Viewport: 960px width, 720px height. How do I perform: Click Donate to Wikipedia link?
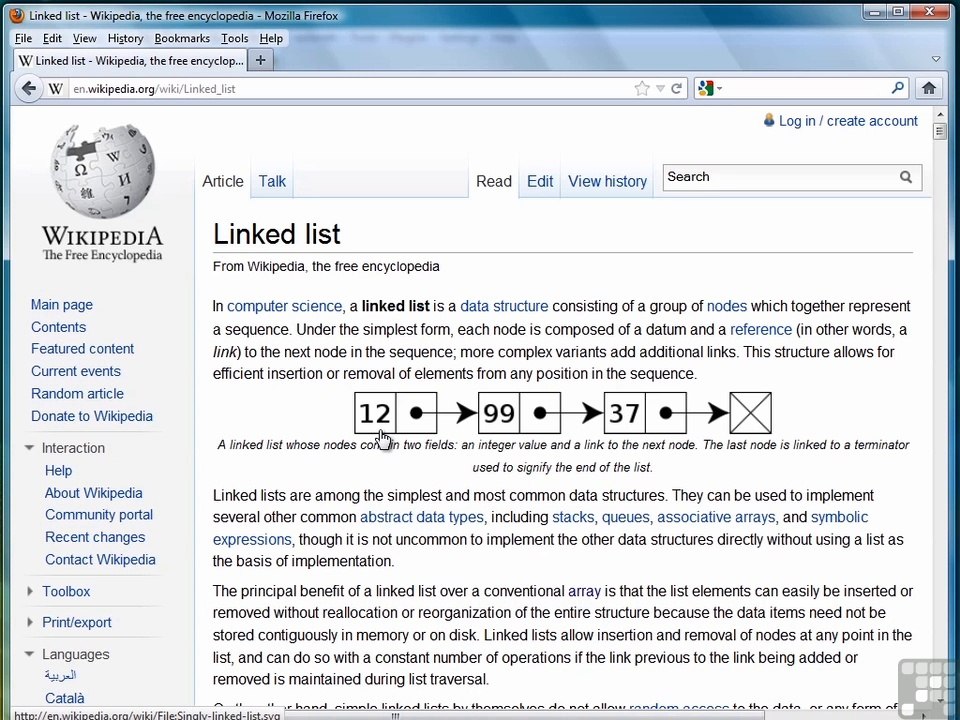coord(92,416)
